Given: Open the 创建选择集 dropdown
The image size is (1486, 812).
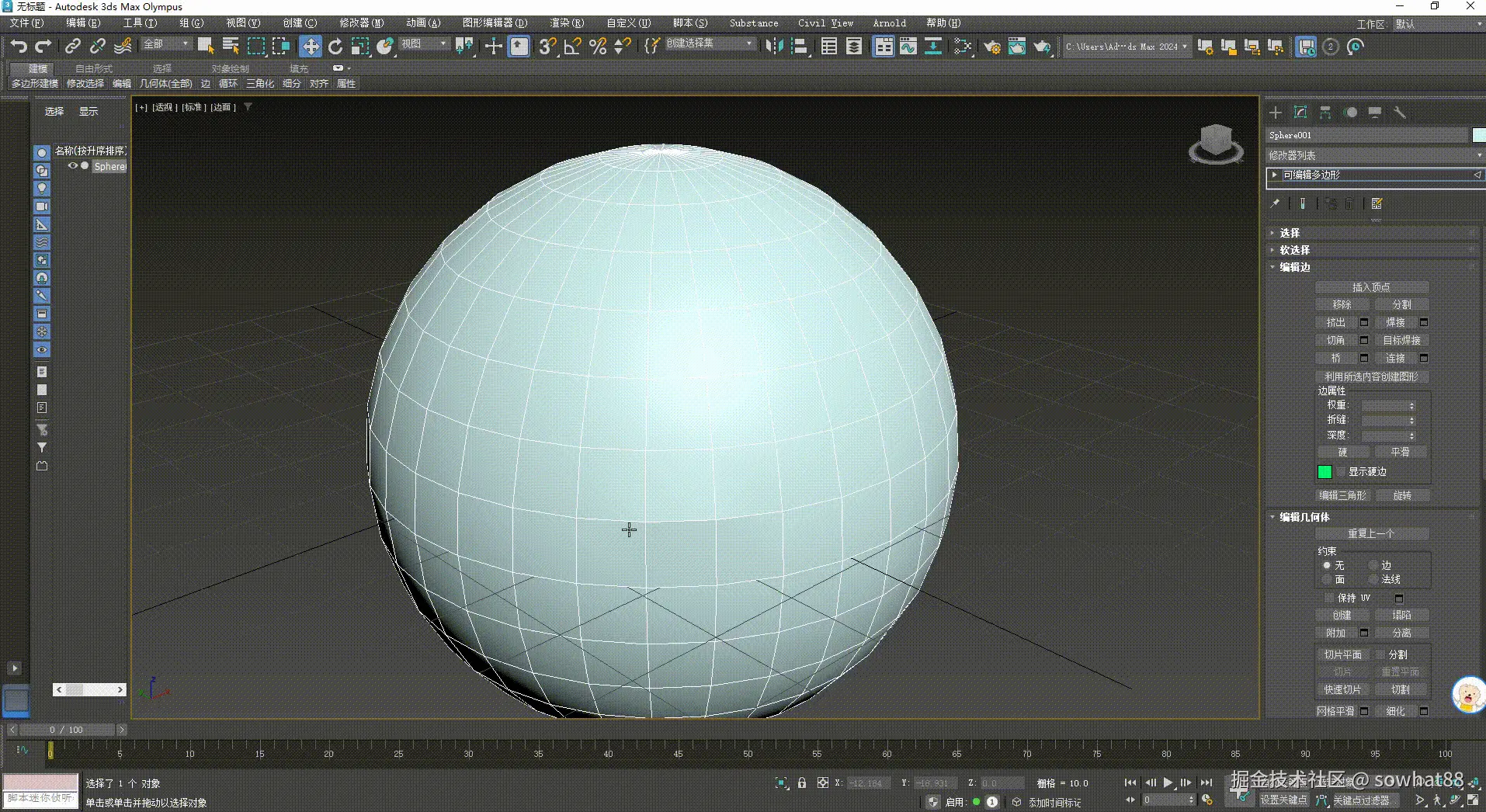Looking at the screenshot, I should coord(710,44).
